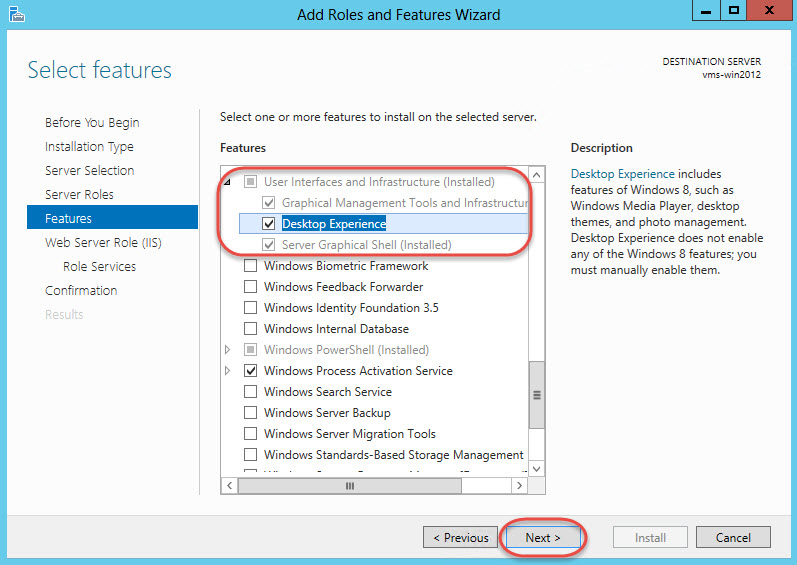
Task: Maximize the wizard window
Action: point(733,11)
